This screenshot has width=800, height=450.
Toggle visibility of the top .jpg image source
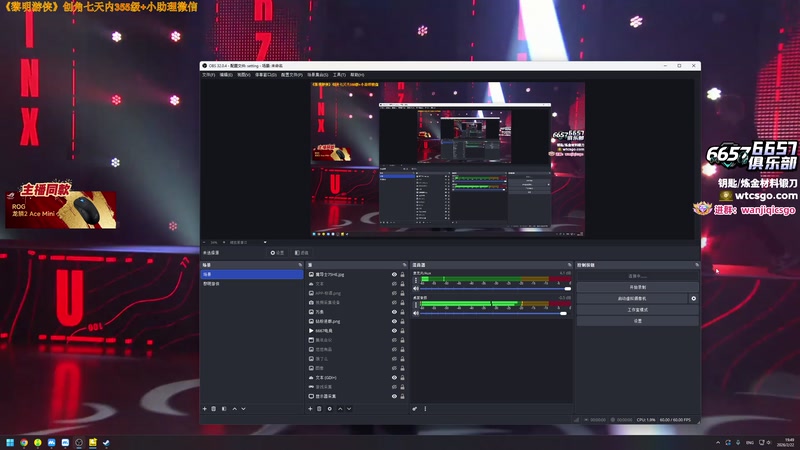point(394,274)
